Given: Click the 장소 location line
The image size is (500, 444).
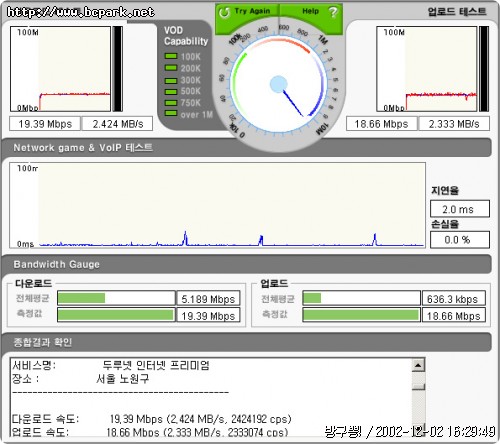Looking at the screenshot, I should [x=80, y=379].
